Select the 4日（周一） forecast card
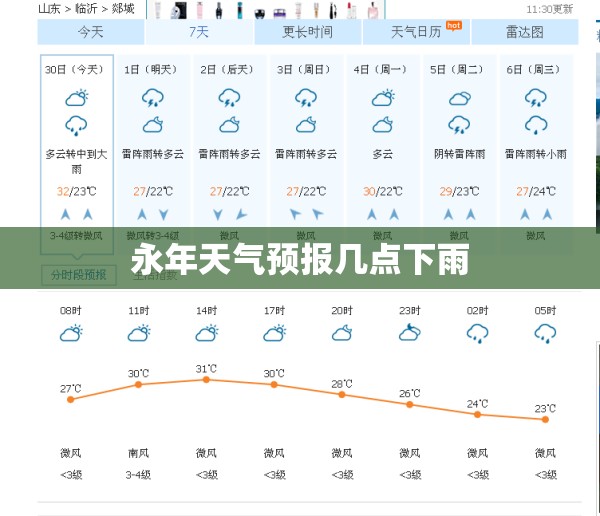This screenshot has height=516, width=600. (x=383, y=155)
